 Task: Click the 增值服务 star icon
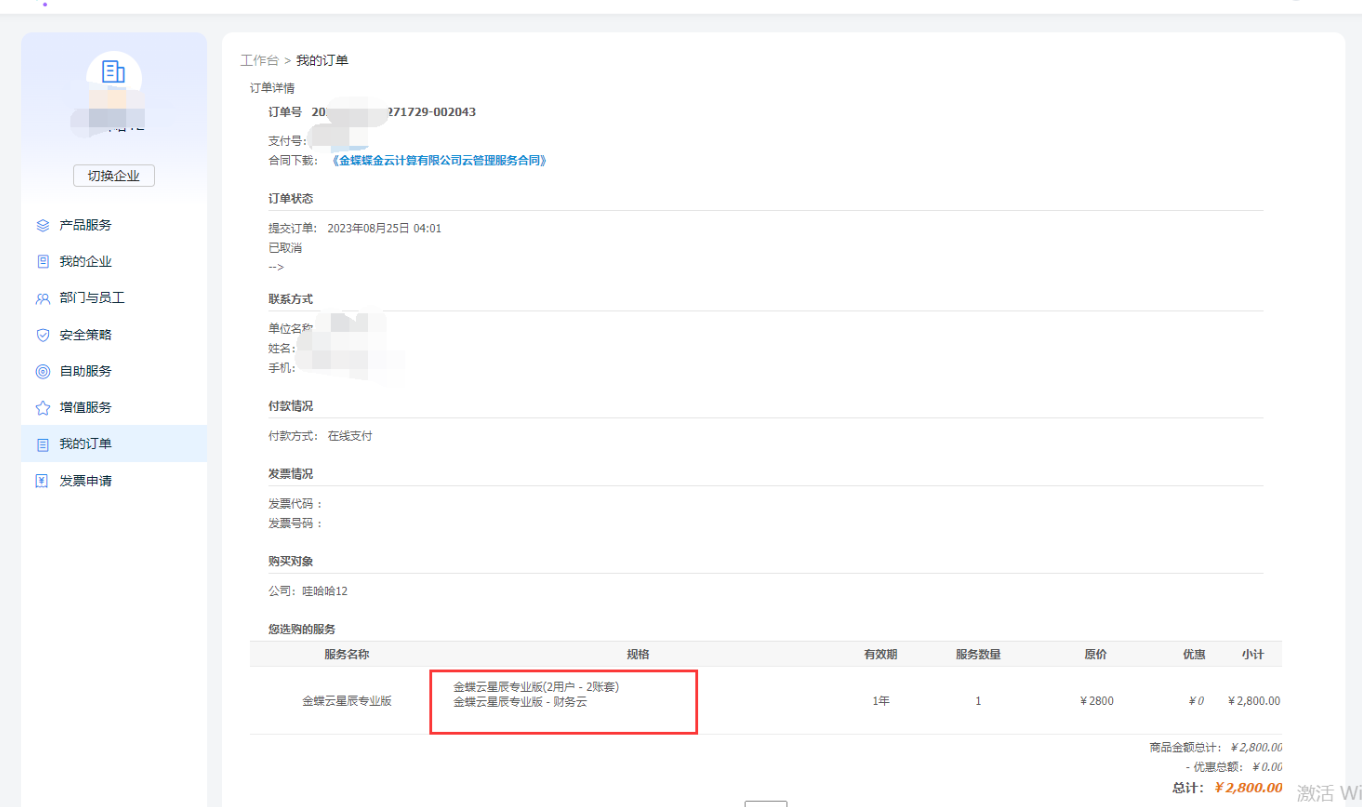click(x=43, y=408)
